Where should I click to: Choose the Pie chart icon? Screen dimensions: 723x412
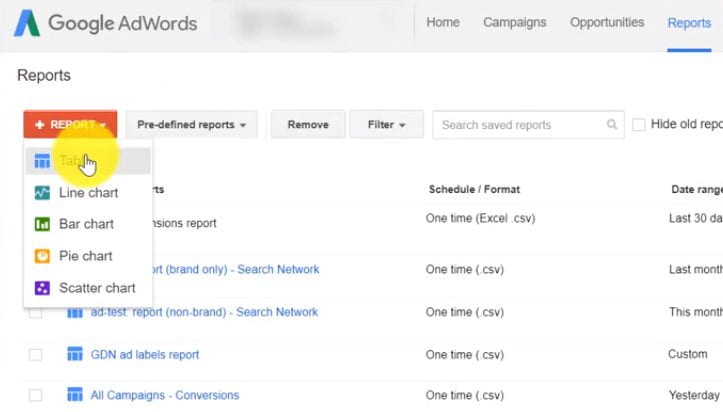click(42, 256)
